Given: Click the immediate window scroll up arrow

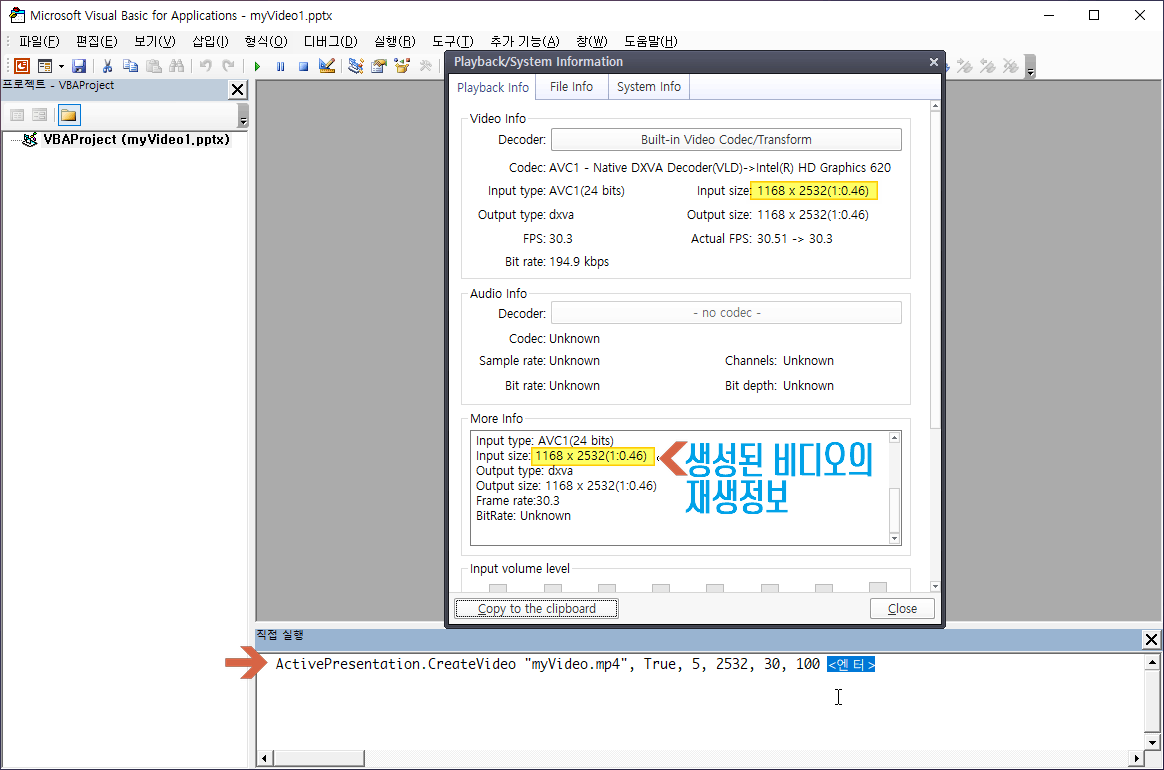Looking at the screenshot, I should tap(1151, 662).
